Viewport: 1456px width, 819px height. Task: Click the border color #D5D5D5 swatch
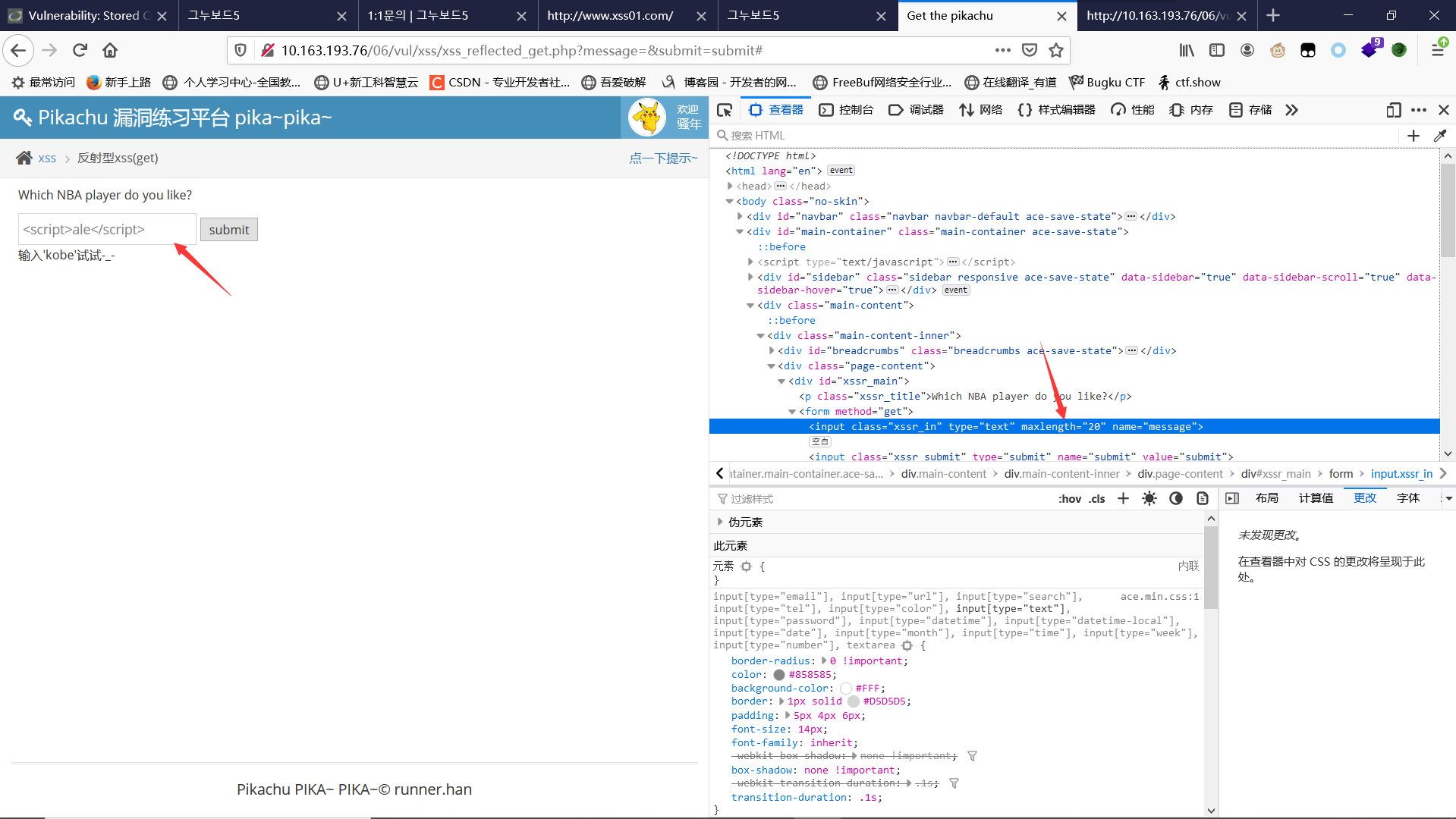853,701
